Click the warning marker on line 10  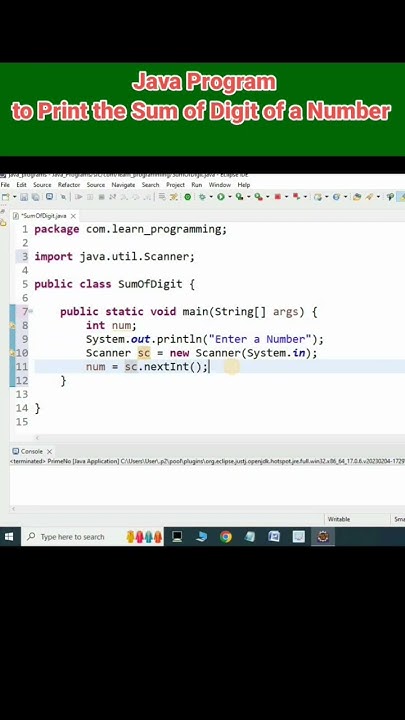[x=13, y=353]
